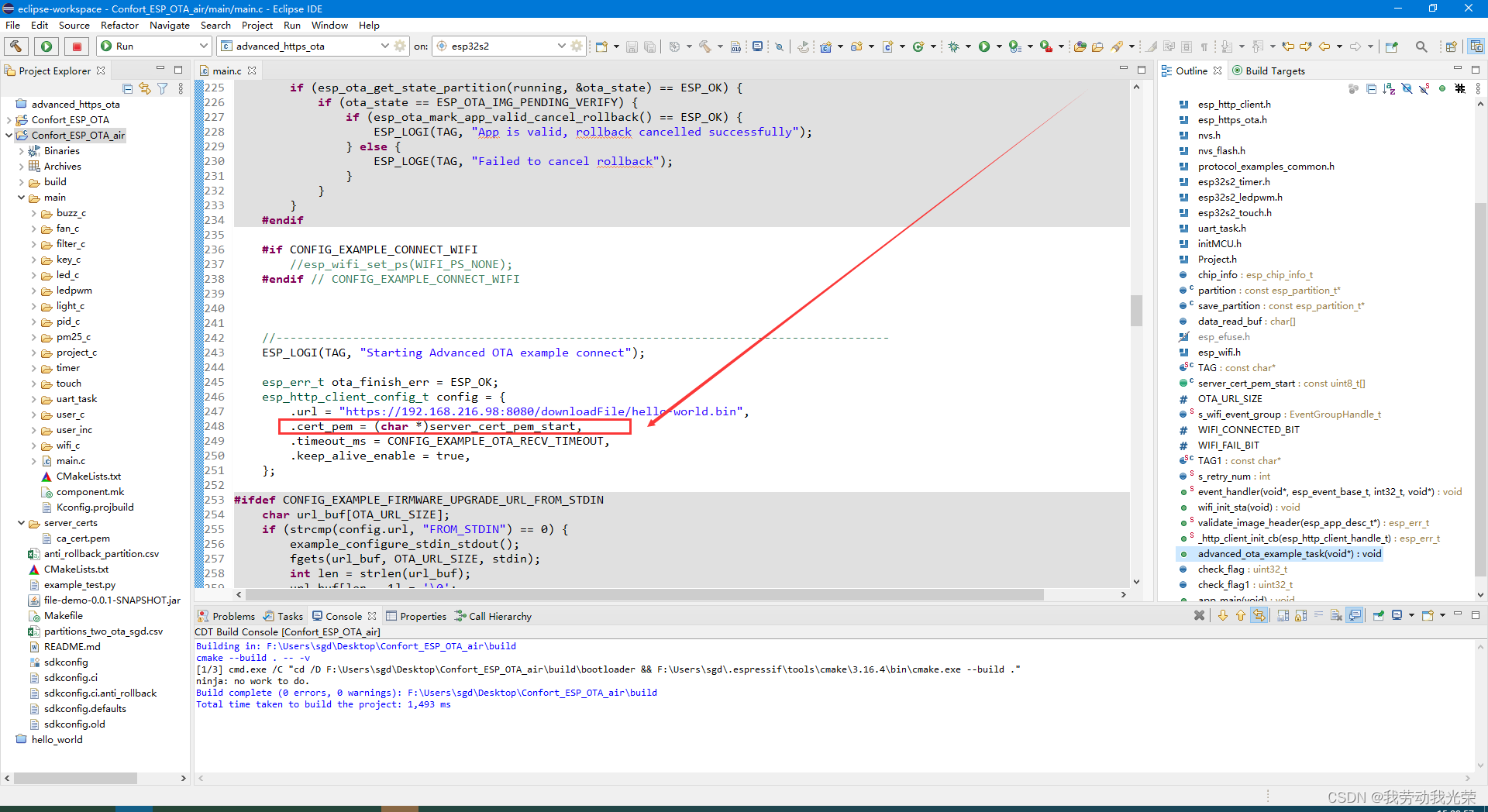The width and height of the screenshot is (1488, 812).
Task: Click the Open Console icon
Action: pyautogui.click(x=1428, y=615)
